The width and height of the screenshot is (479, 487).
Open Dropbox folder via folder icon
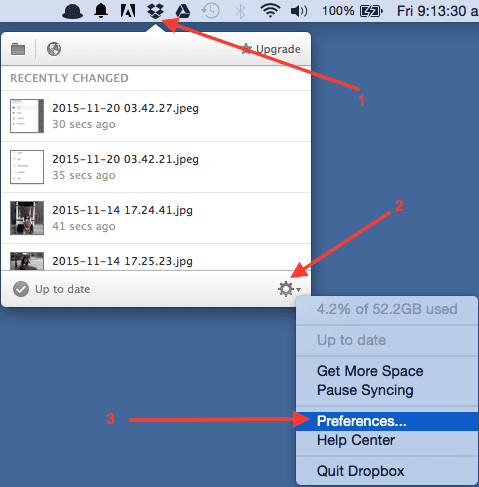18,49
